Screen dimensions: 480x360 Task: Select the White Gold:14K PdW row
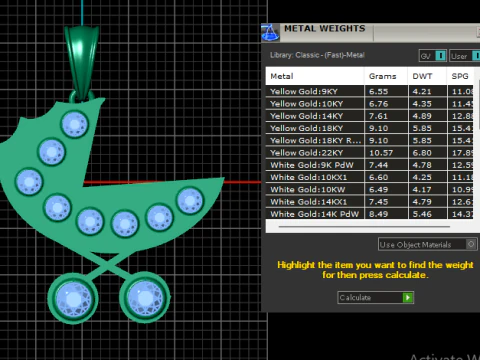pyautogui.click(x=369, y=214)
